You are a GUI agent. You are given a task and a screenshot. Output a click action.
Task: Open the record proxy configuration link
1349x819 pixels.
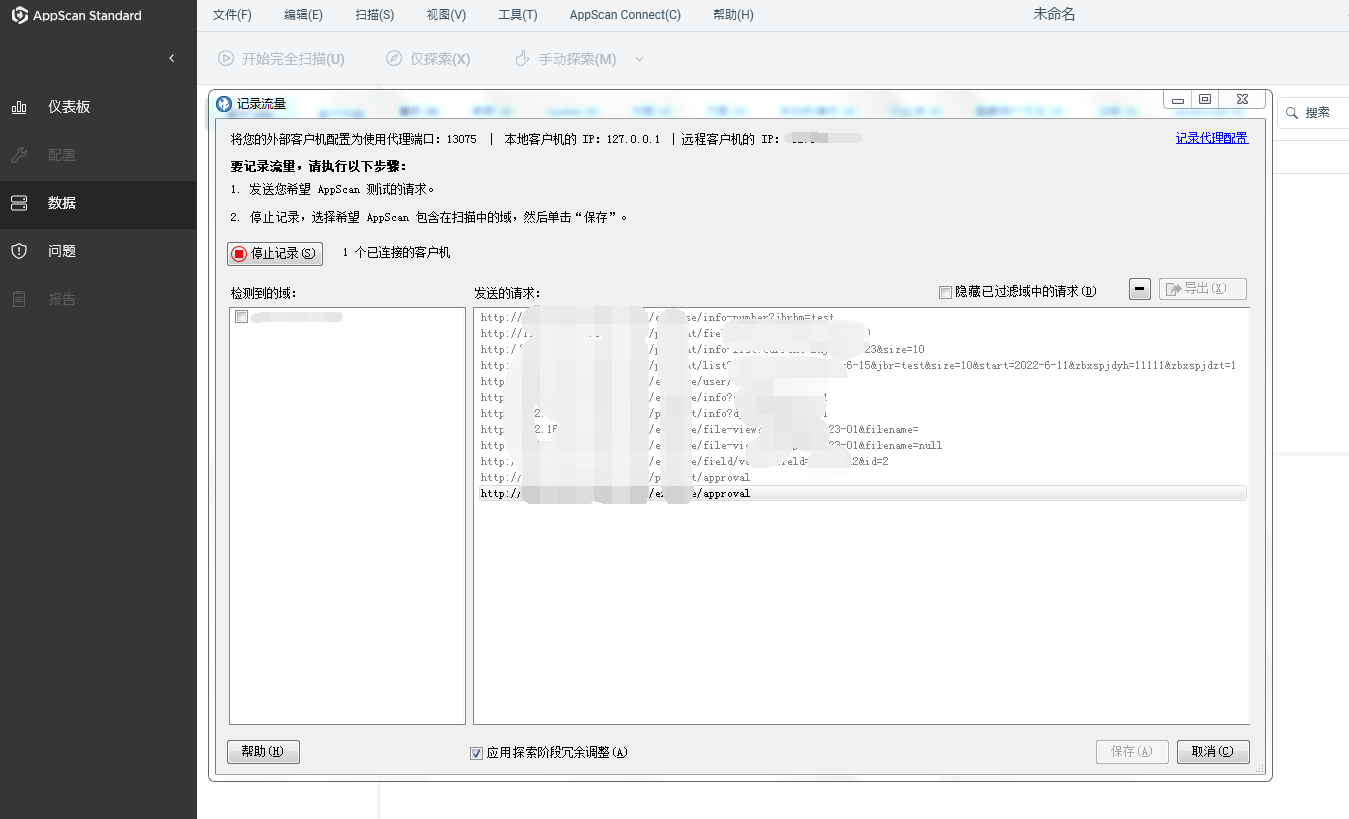(x=1211, y=138)
